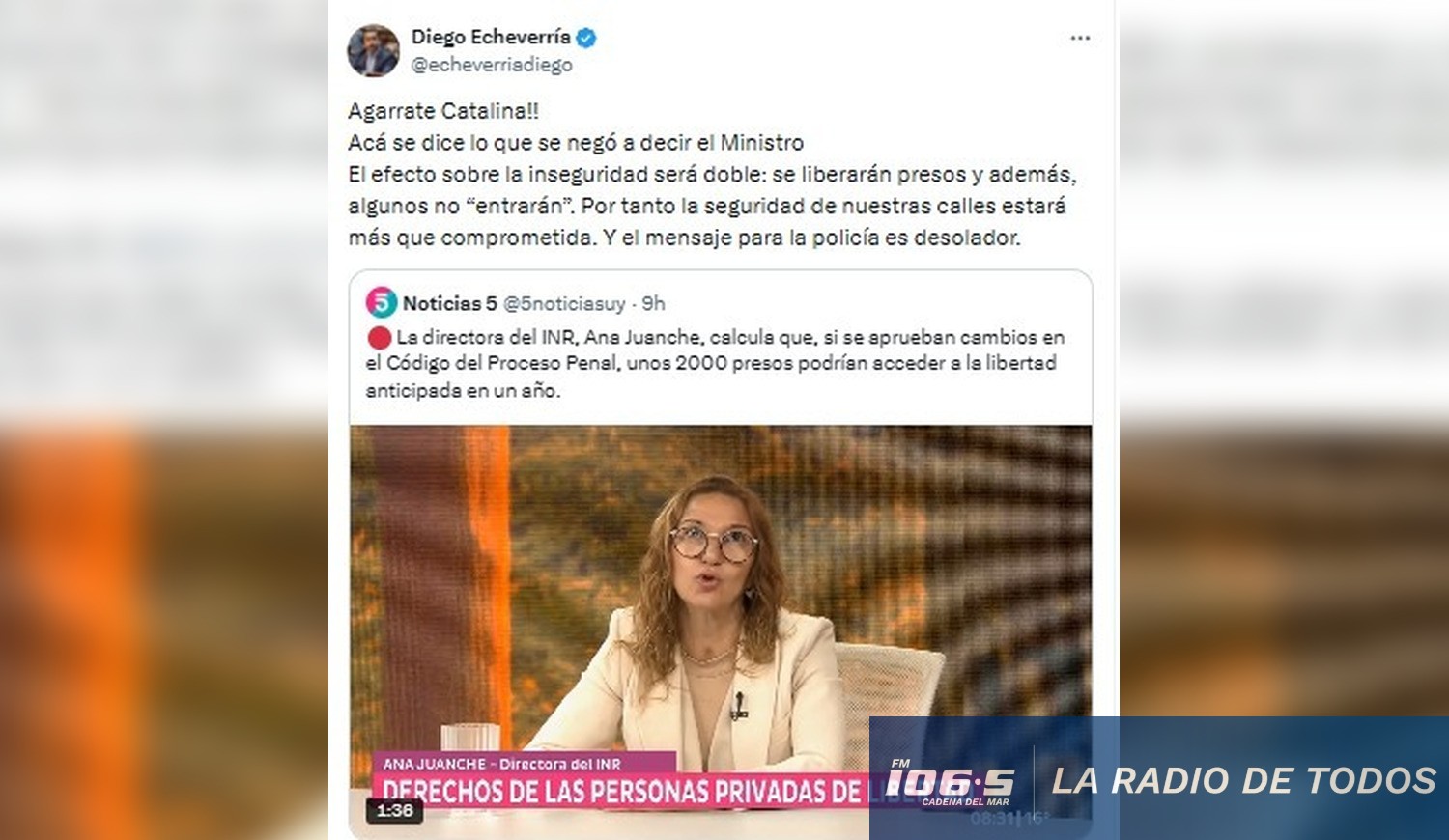The height and width of the screenshot is (840, 1449).
Task: Open the quoted tweet text about INR
Action: click(715, 363)
